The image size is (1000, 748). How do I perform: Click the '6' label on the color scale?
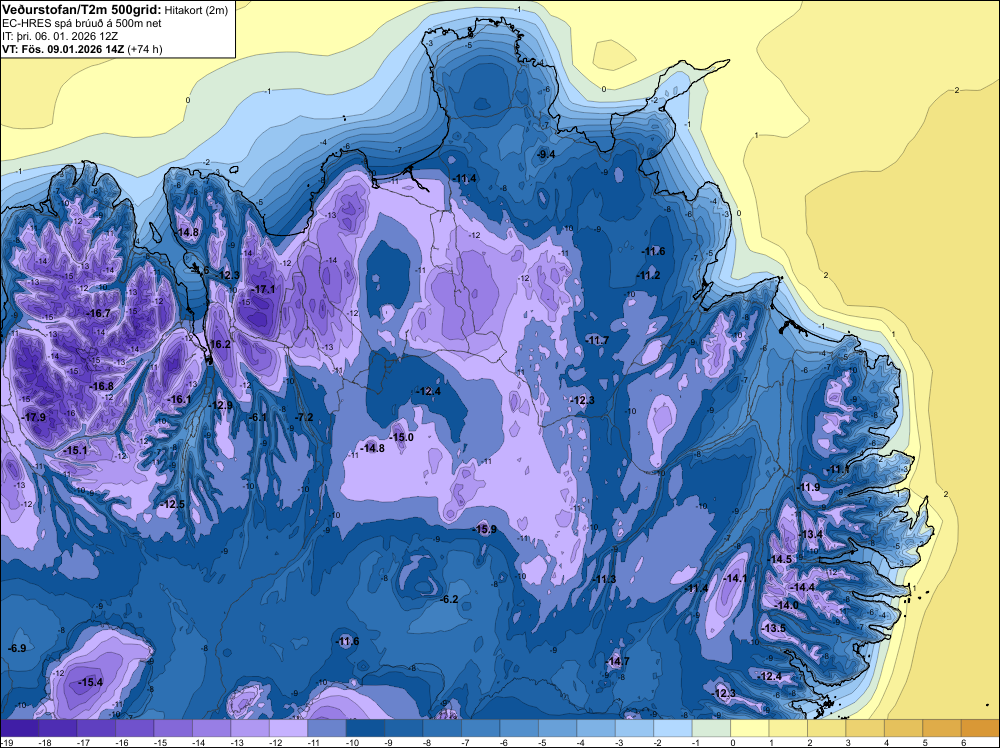[963, 742]
